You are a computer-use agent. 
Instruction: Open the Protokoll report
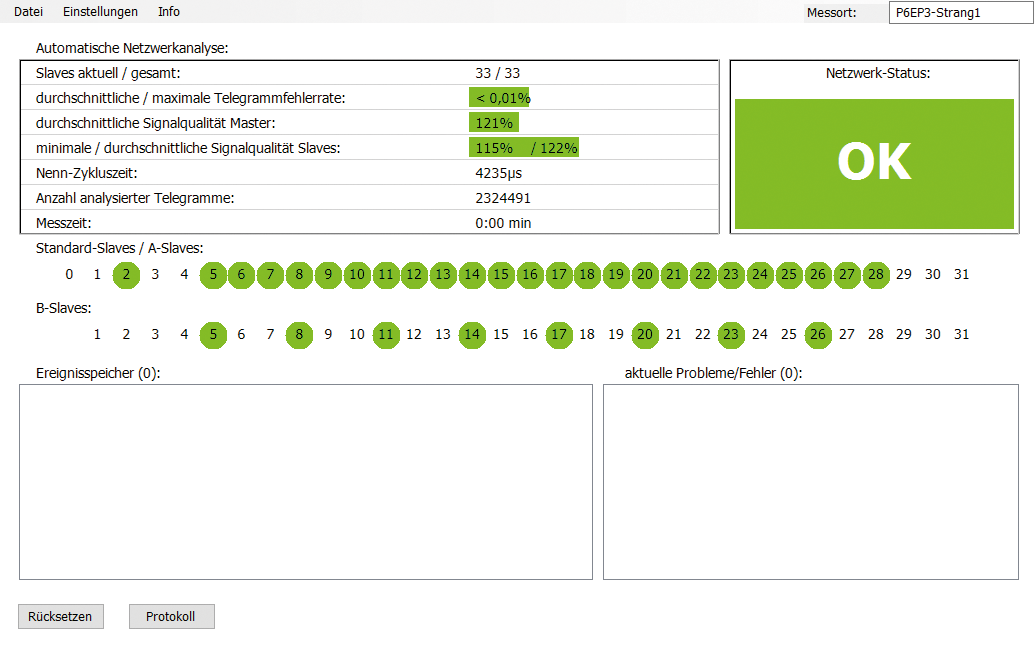(171, 616)
